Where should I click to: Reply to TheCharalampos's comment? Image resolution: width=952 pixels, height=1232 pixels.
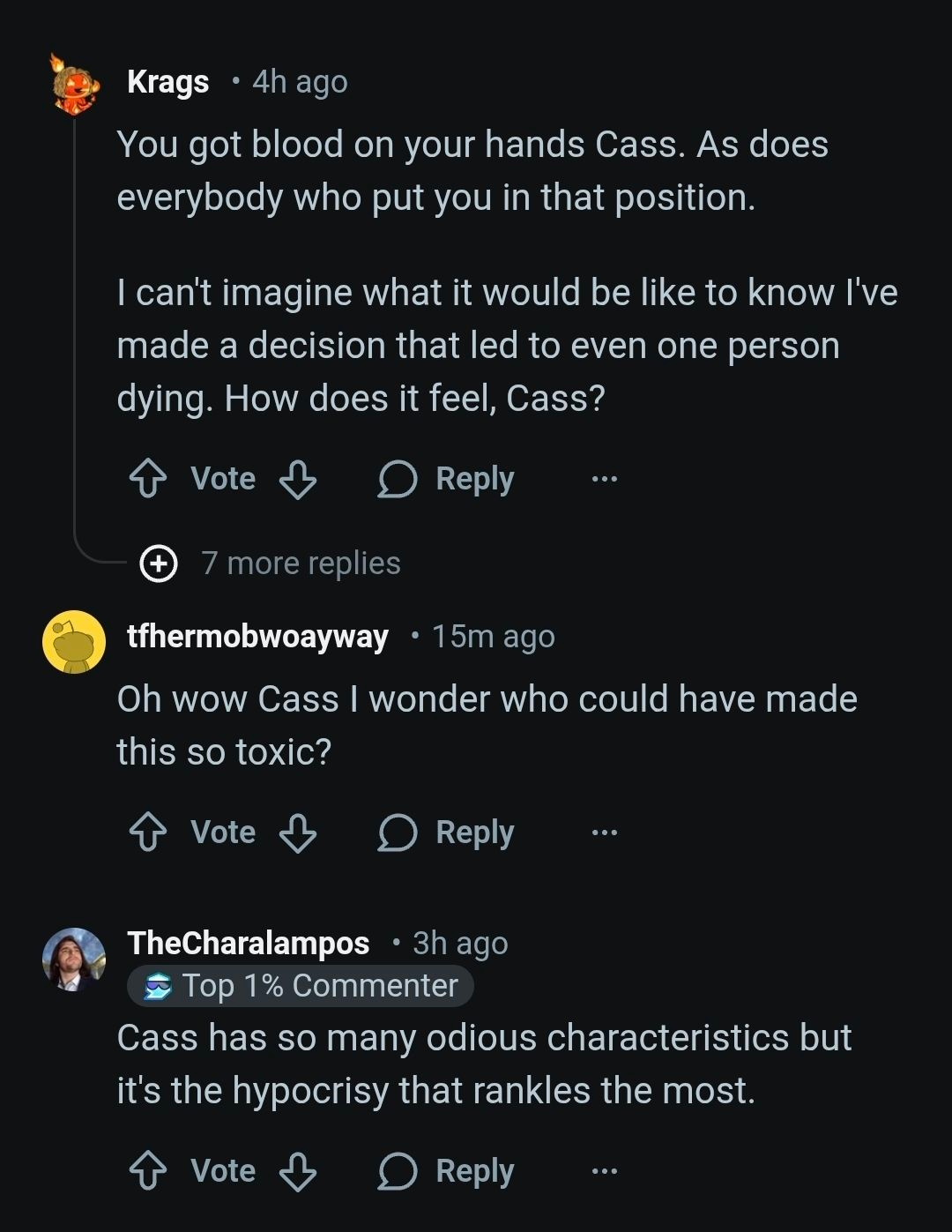446,1171
